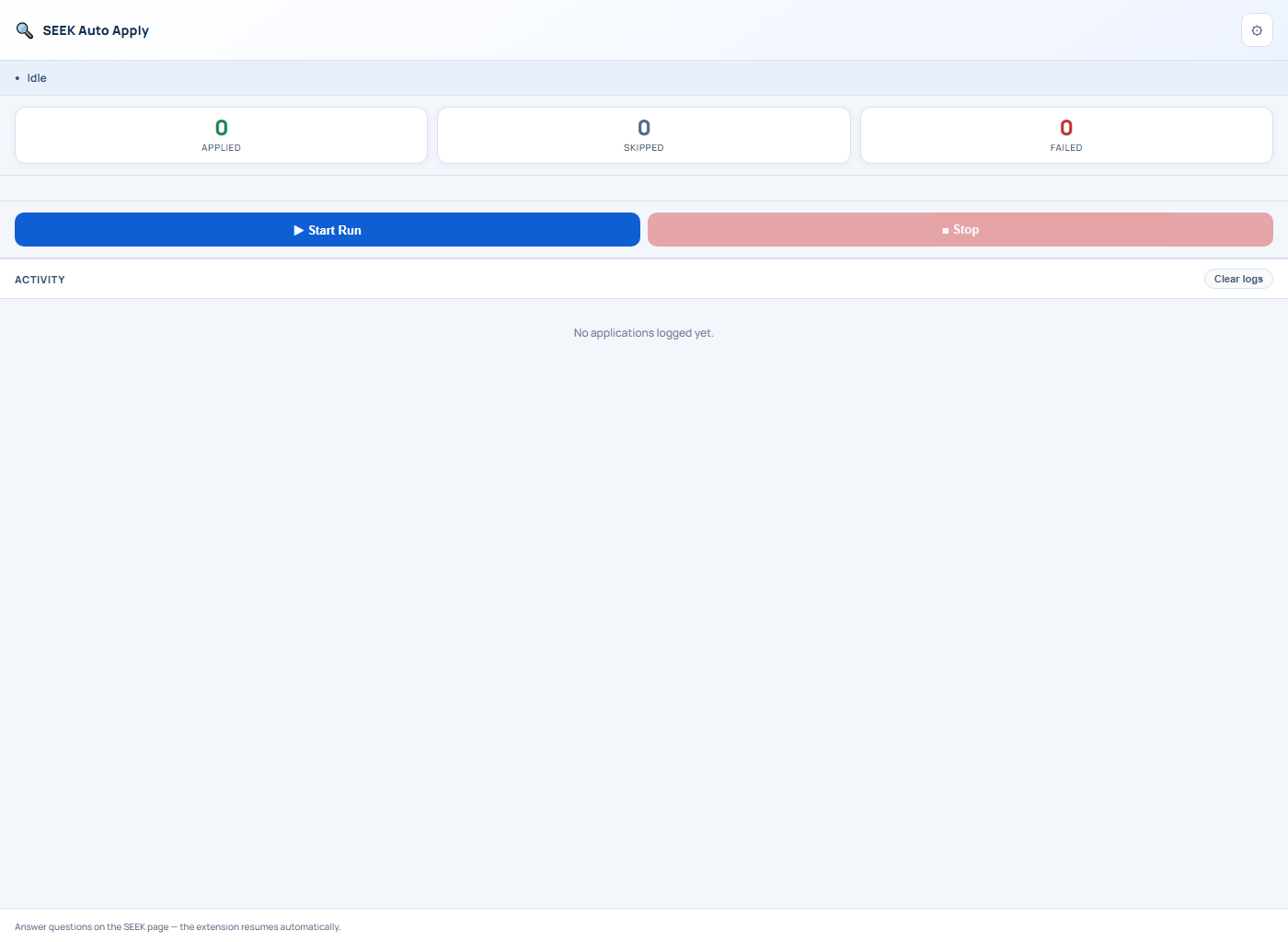
Task: Click the footer hint about answering questions
Action: [178, 926]
